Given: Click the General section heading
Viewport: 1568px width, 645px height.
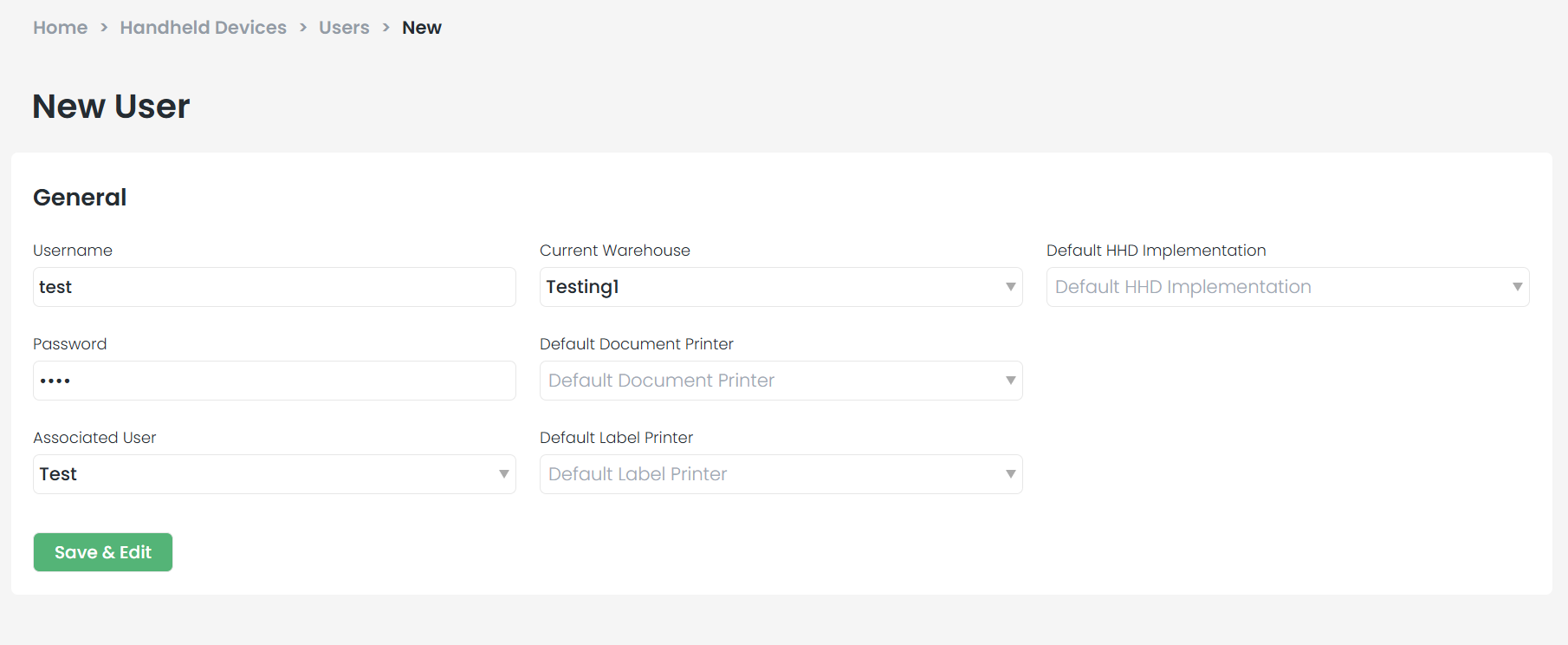Looking at the screenshot, I should 80,198.
